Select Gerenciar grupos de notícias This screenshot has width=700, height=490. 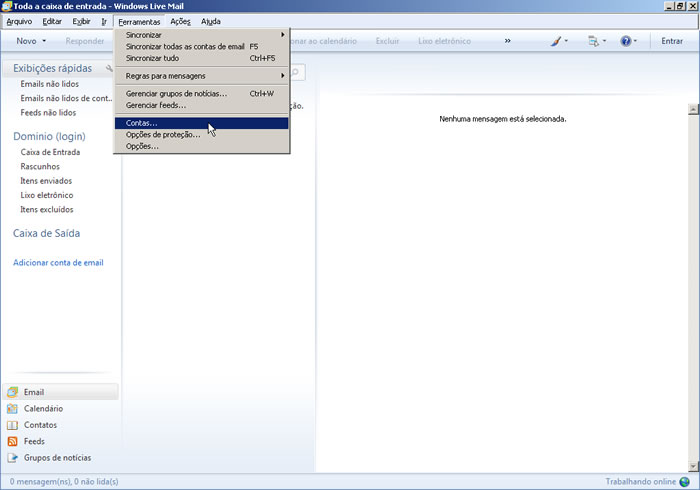point(201,94)
